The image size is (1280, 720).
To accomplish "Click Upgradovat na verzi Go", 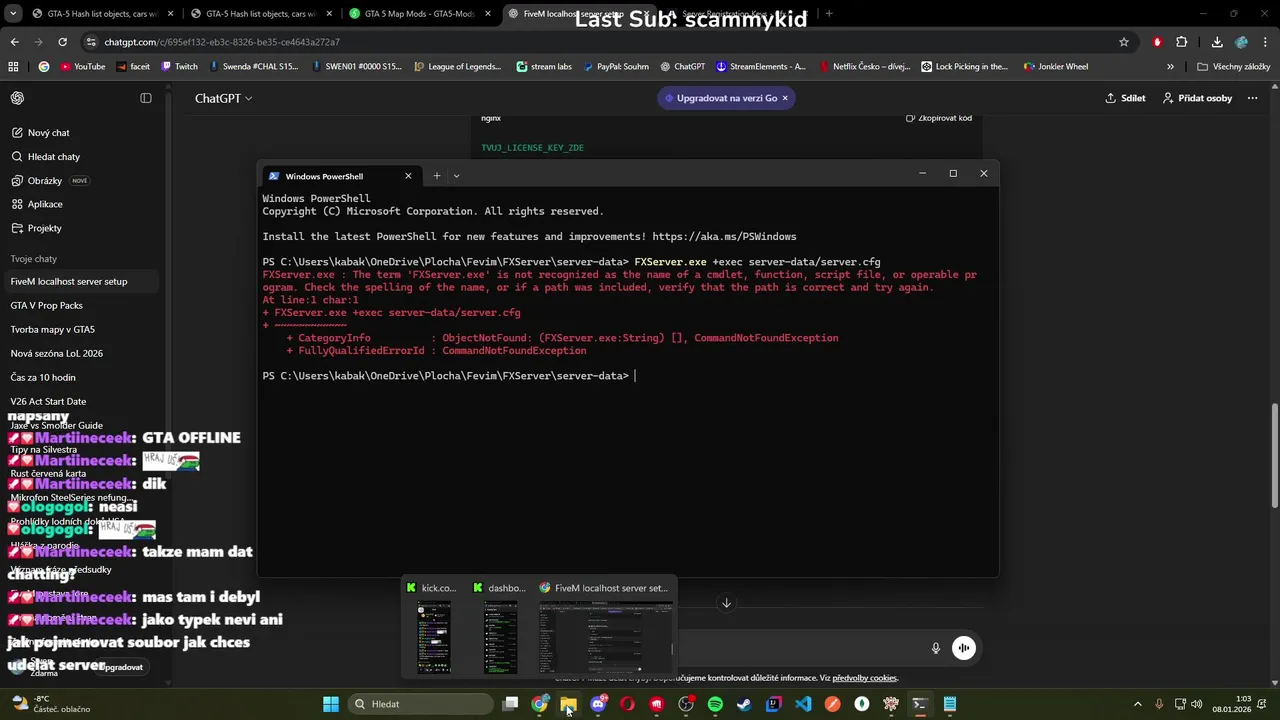I will click(x=727, y=98).
